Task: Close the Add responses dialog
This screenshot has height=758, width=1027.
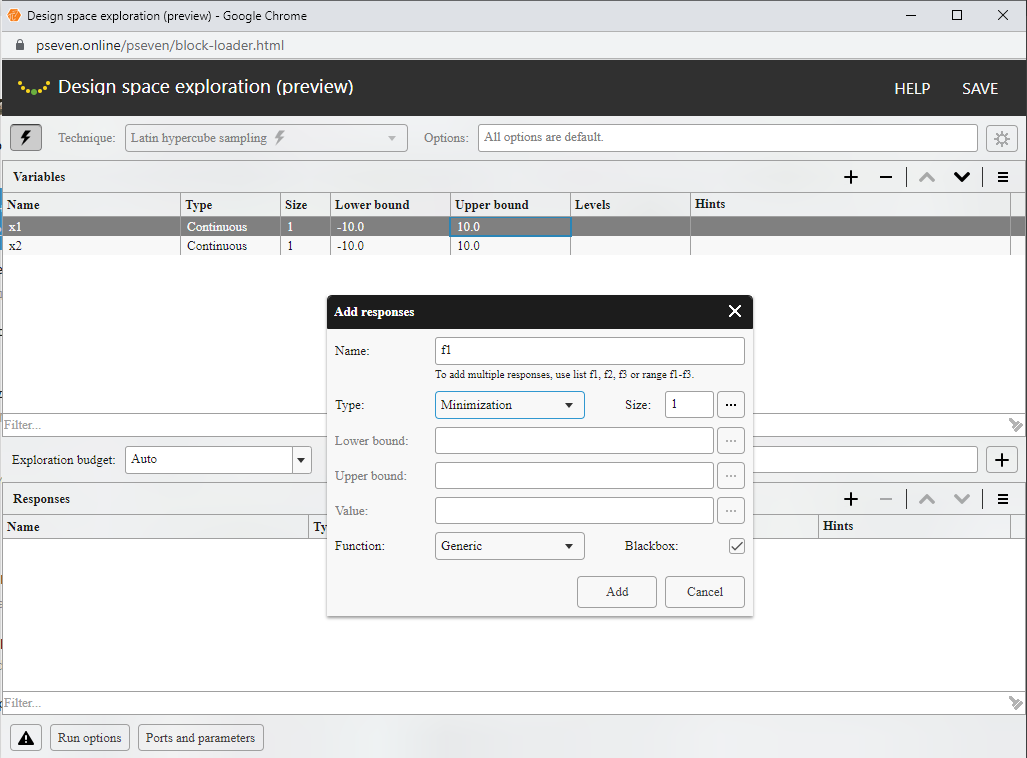Action: tap(735, 311)
